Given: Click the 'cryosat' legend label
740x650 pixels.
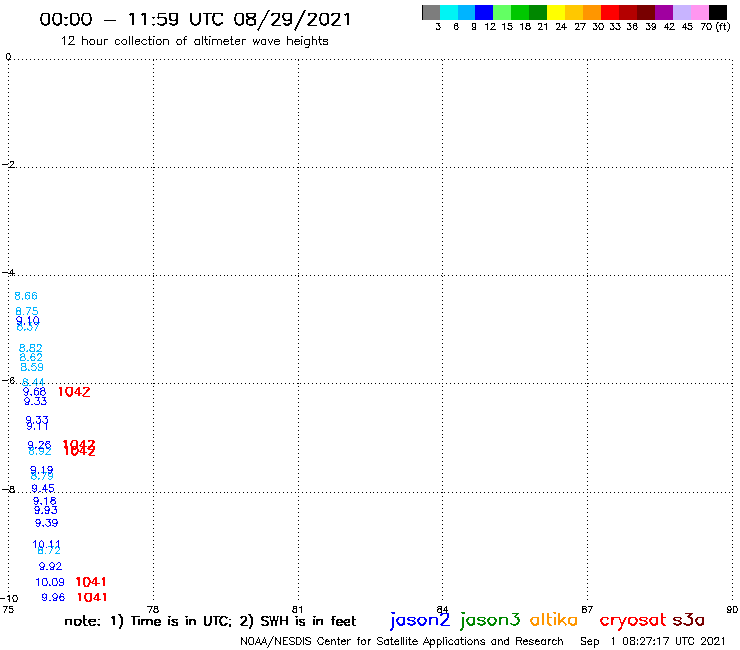Looking at the screenshot, I should tap(633, 621).
